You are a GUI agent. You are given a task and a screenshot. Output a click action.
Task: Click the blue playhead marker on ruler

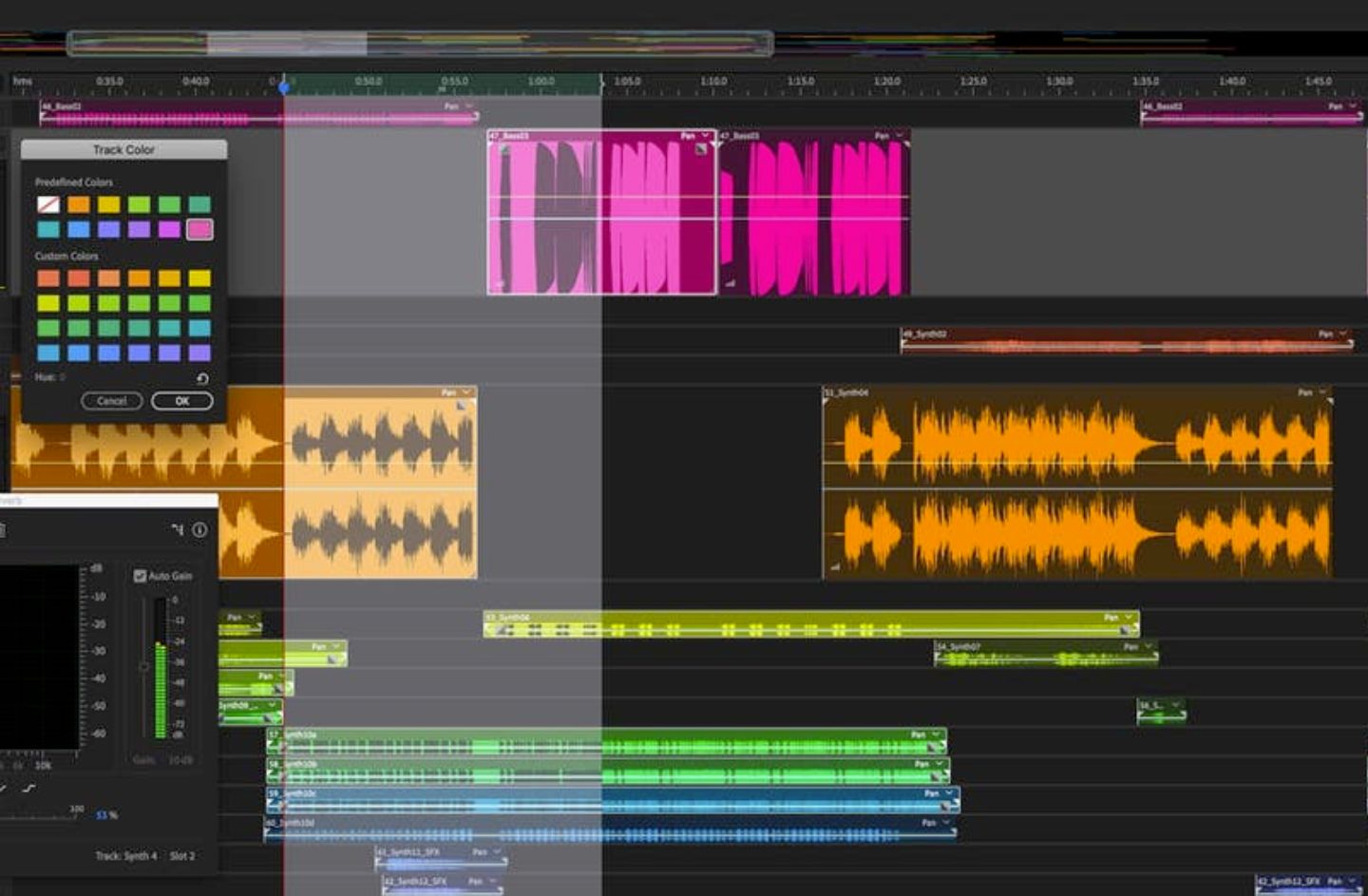click(284, 86)
